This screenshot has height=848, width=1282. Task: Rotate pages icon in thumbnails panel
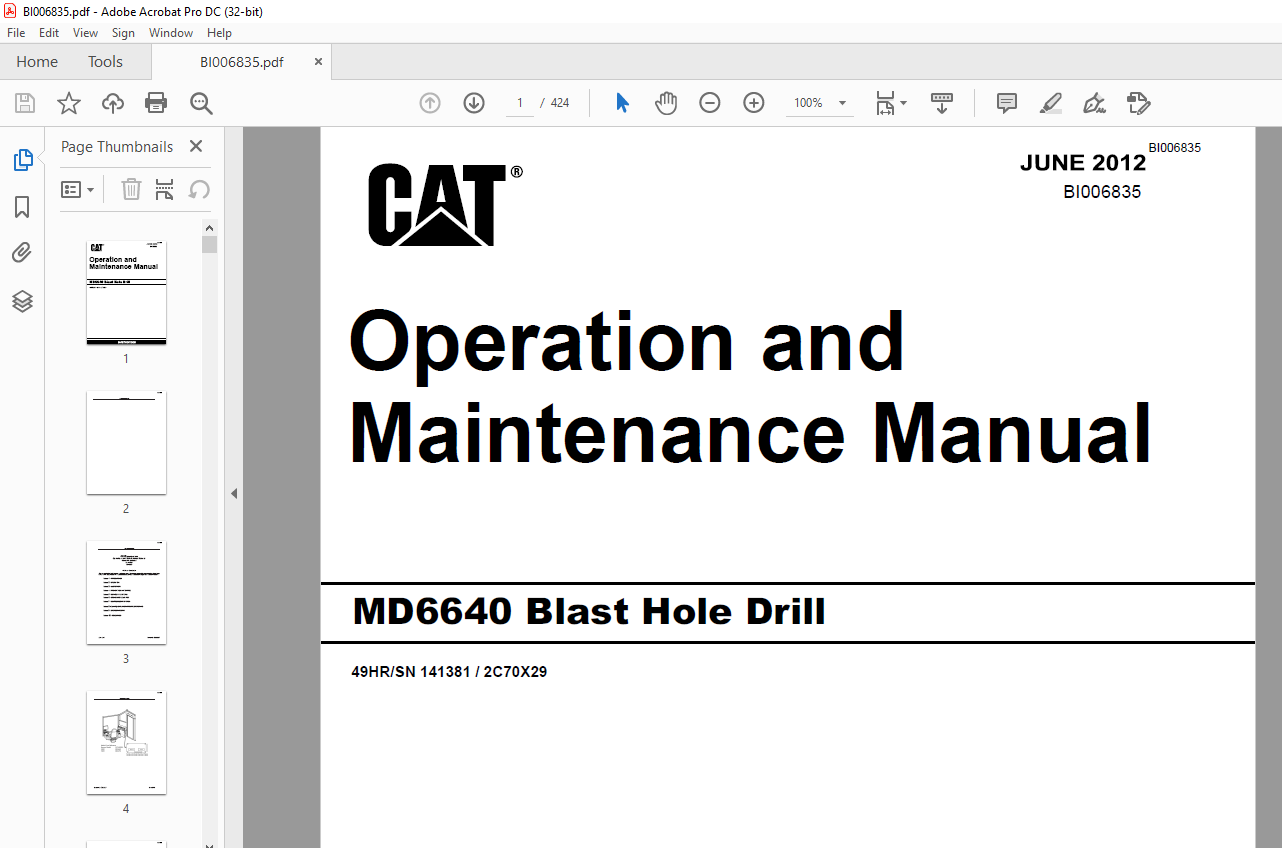[x=199, y=189]
